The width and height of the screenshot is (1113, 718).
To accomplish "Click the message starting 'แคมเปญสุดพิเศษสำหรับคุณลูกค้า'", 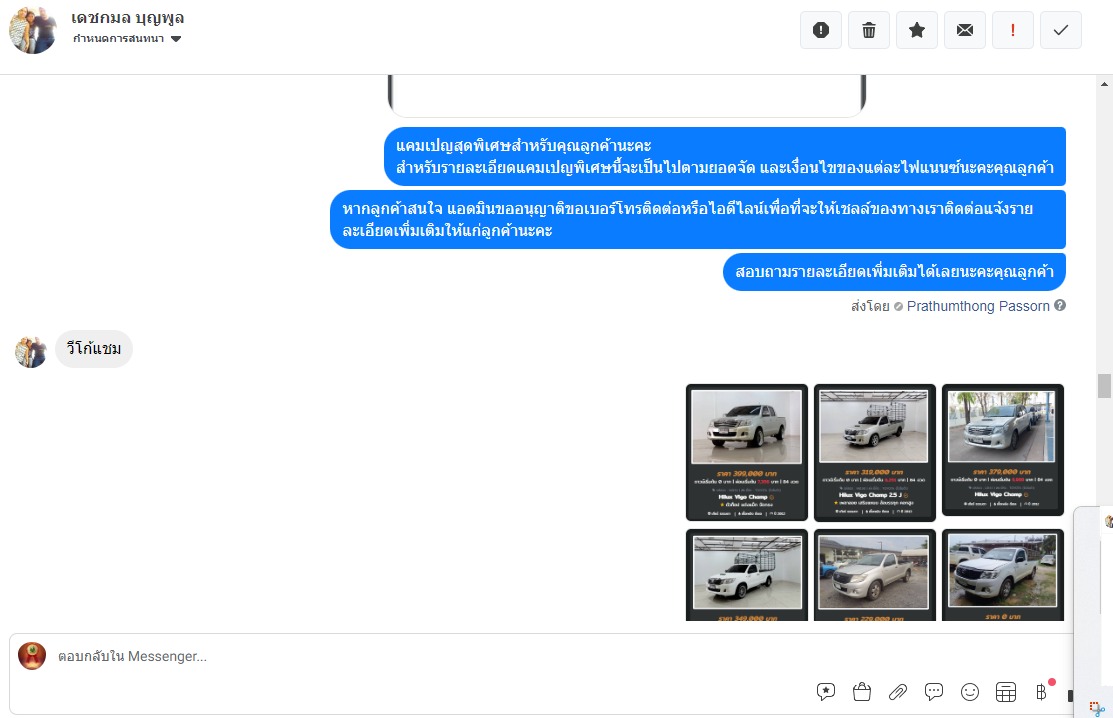I will 725,157.
